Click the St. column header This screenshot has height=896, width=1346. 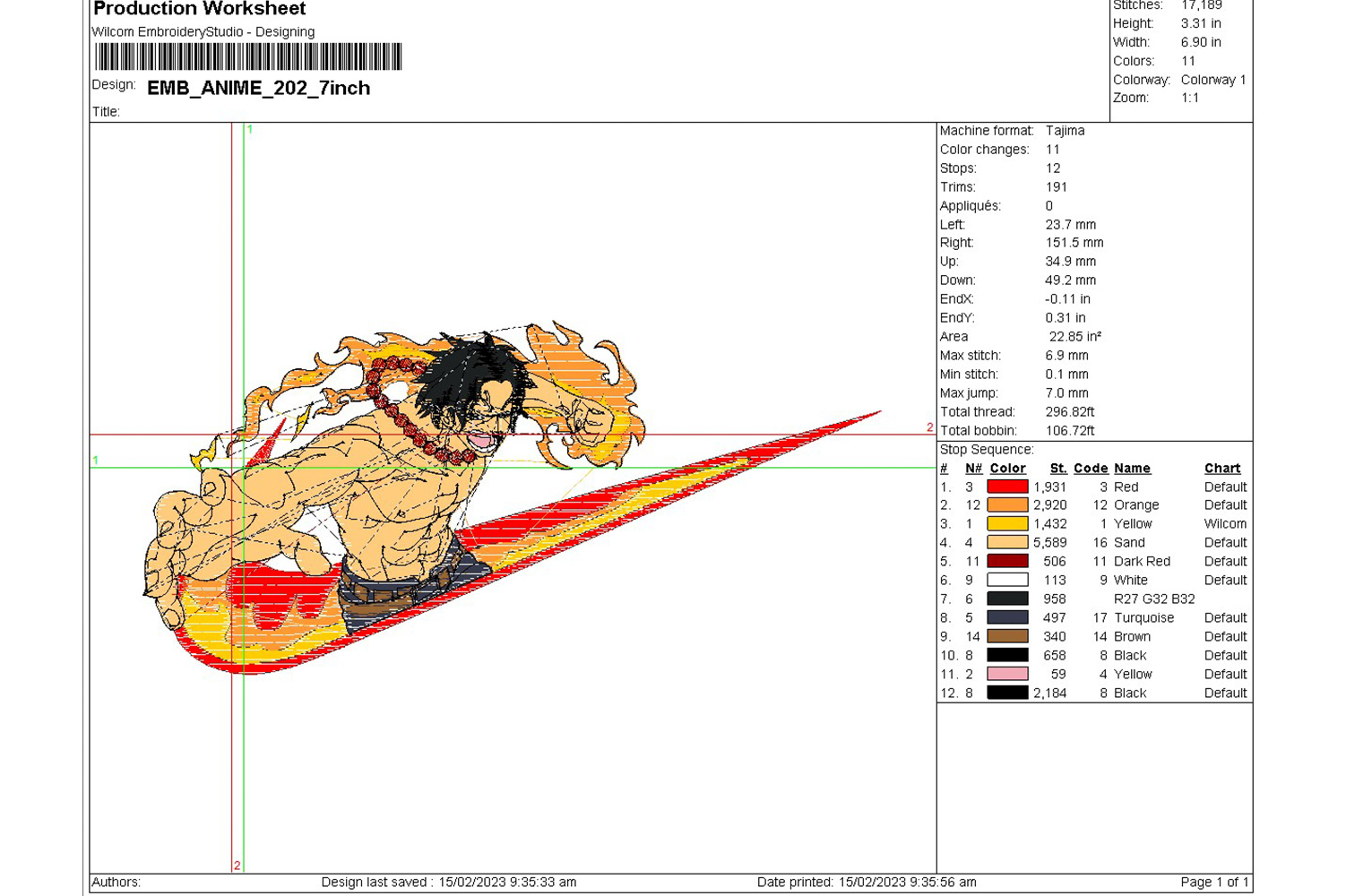[1058, 469]
